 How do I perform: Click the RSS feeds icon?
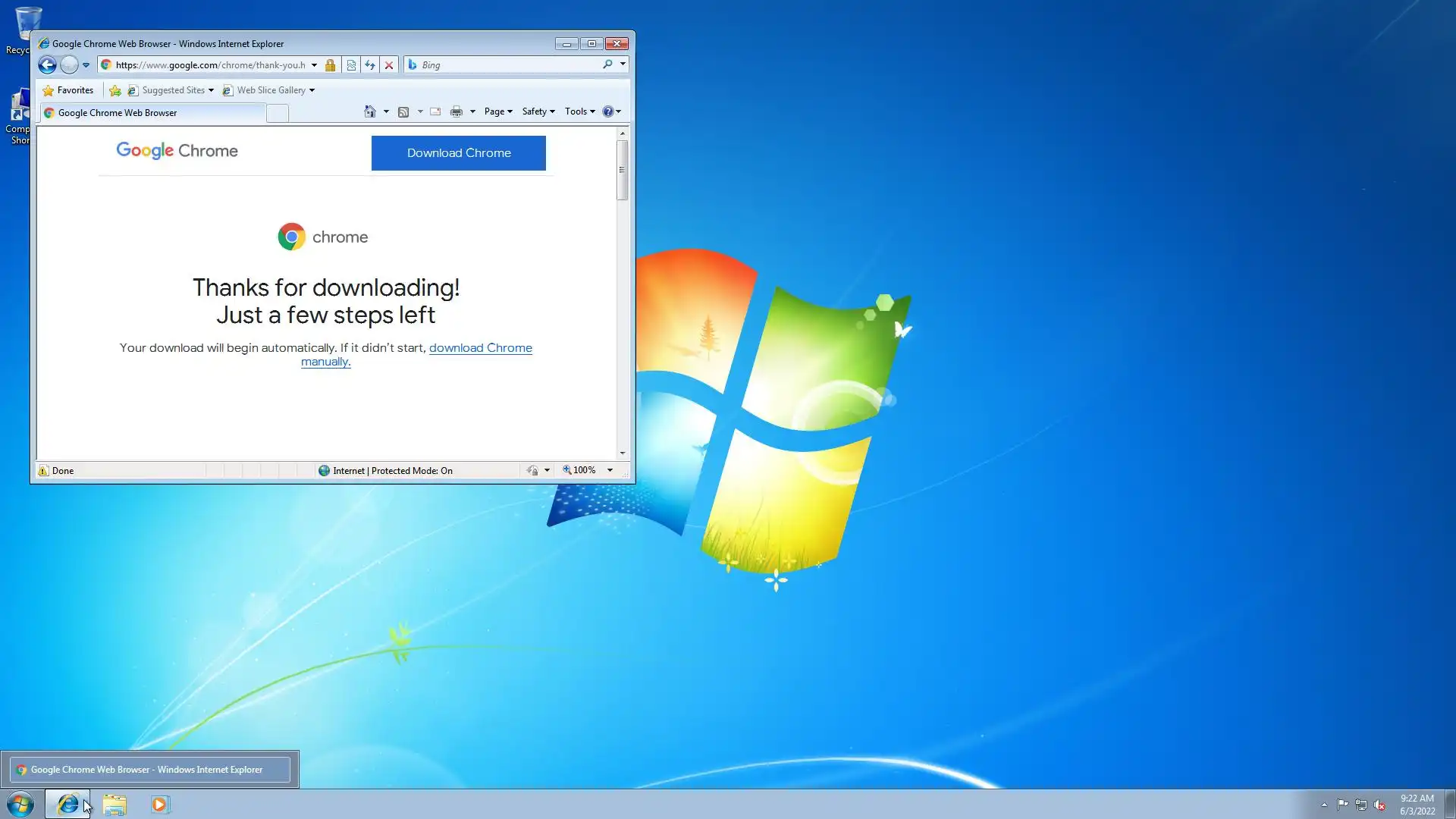(403, 111)
